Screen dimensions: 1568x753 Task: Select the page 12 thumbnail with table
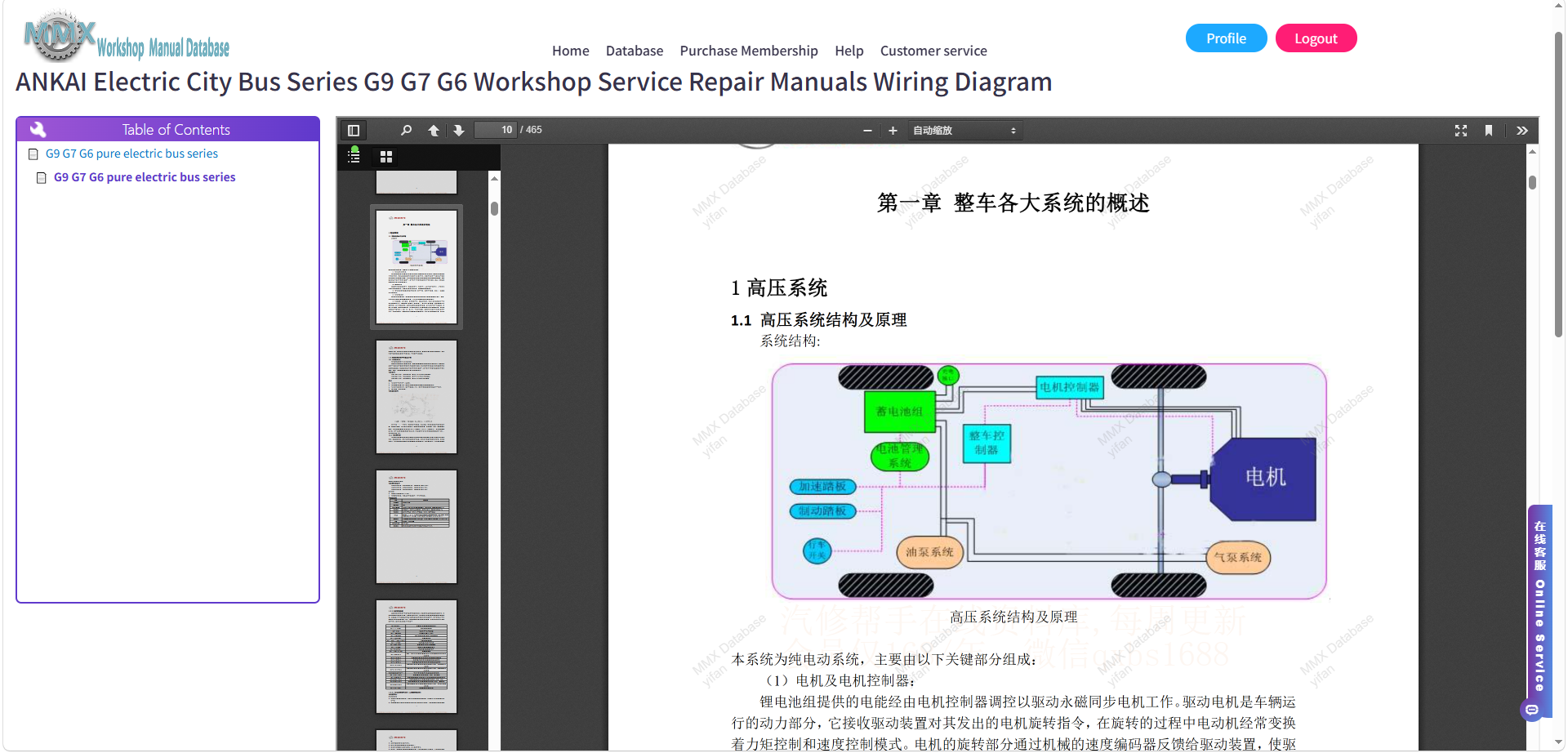tap(416, 527)
